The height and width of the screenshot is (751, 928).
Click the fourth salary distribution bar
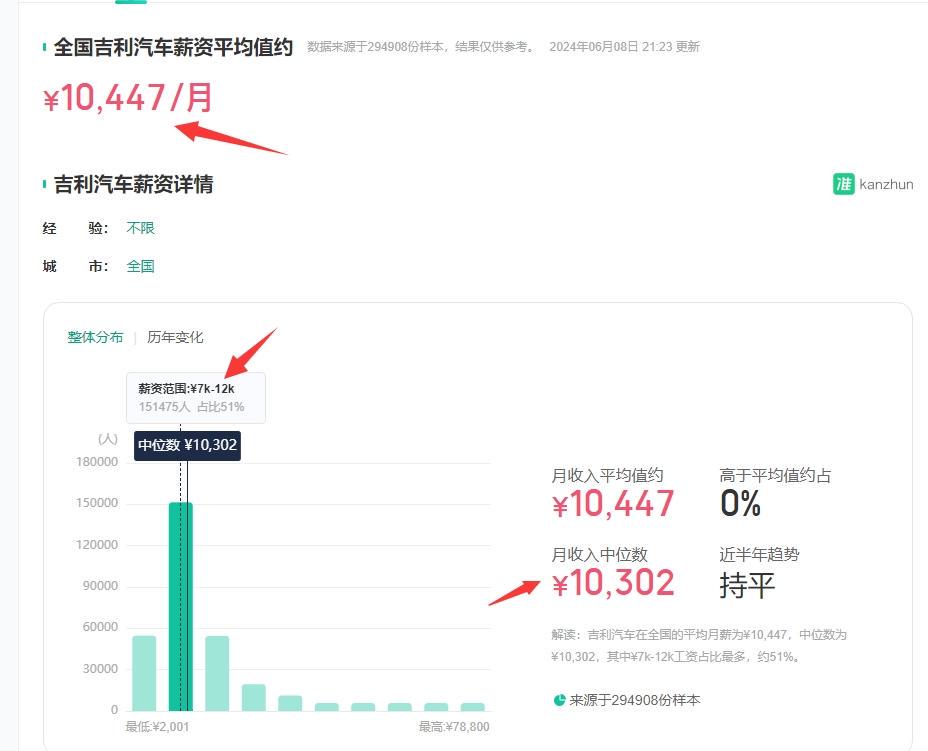254,698
